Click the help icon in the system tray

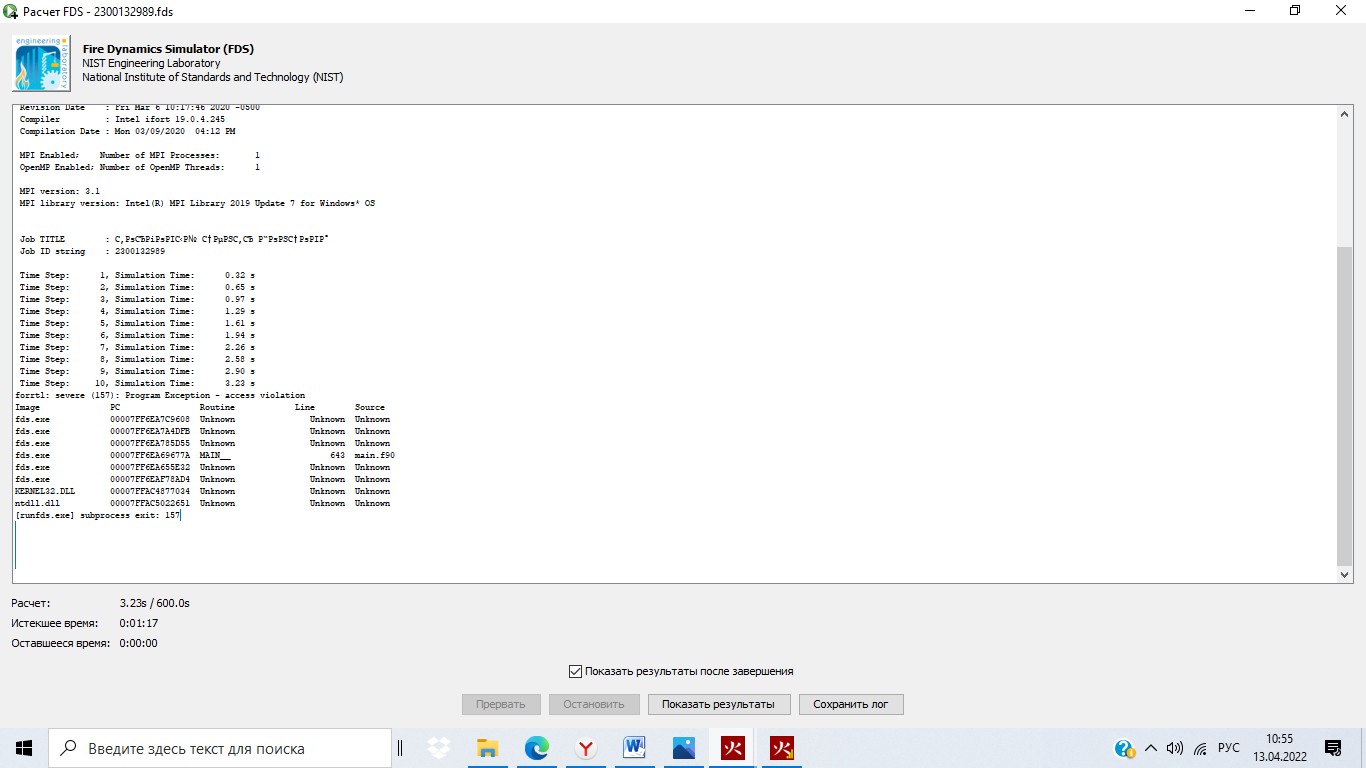pos(1124,748)
